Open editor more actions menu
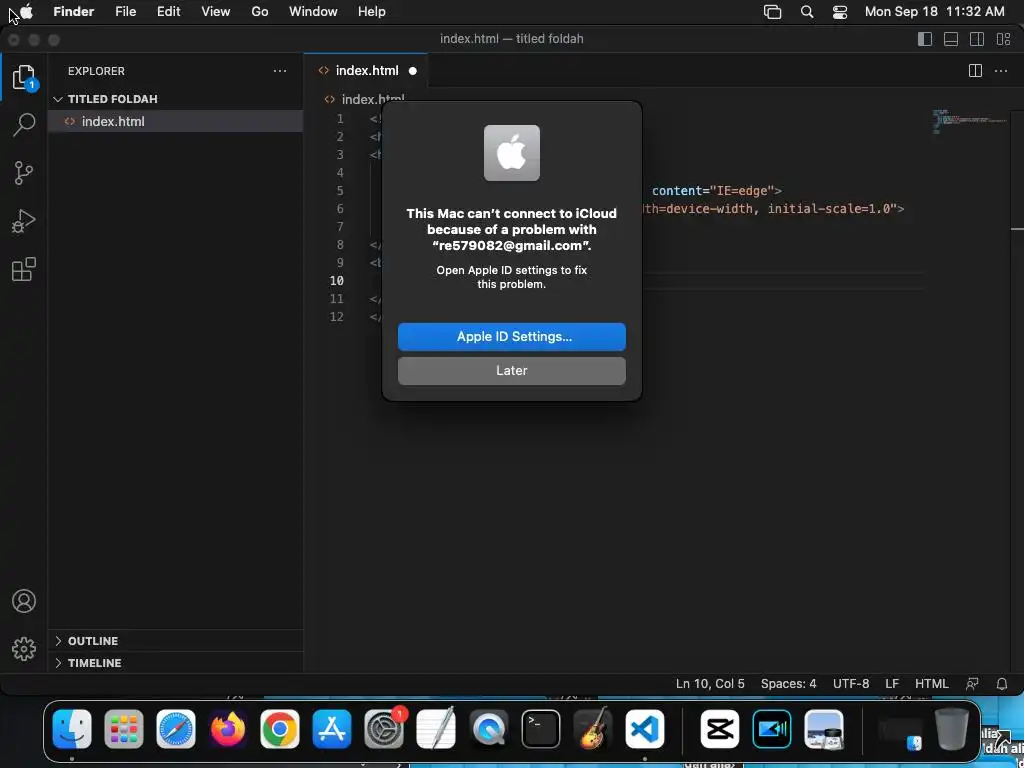Viewport: 1024px width, 768px height. (1000, 71)
